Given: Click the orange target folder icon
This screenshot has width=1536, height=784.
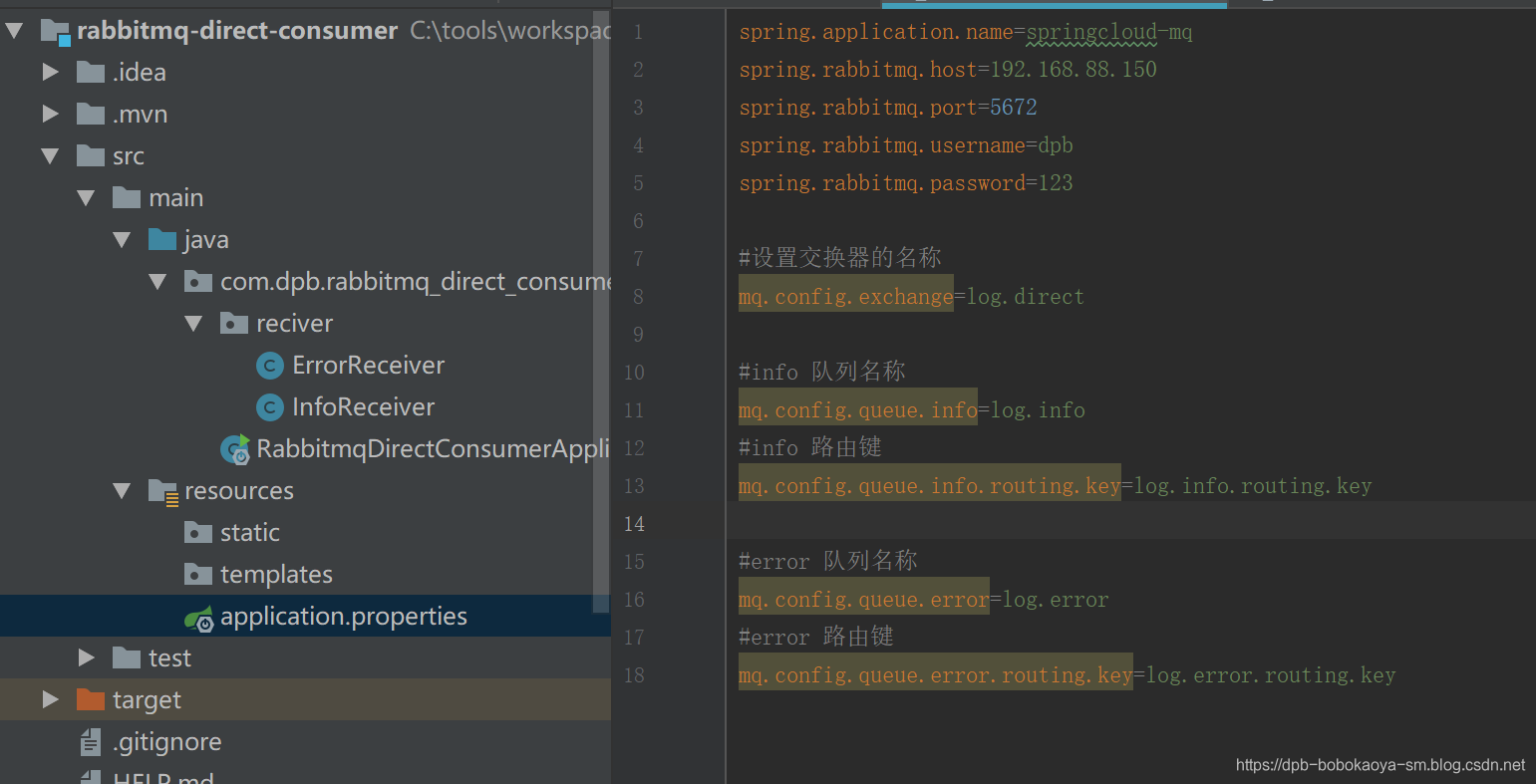Looking at the screenshot, I should [91, 699].
